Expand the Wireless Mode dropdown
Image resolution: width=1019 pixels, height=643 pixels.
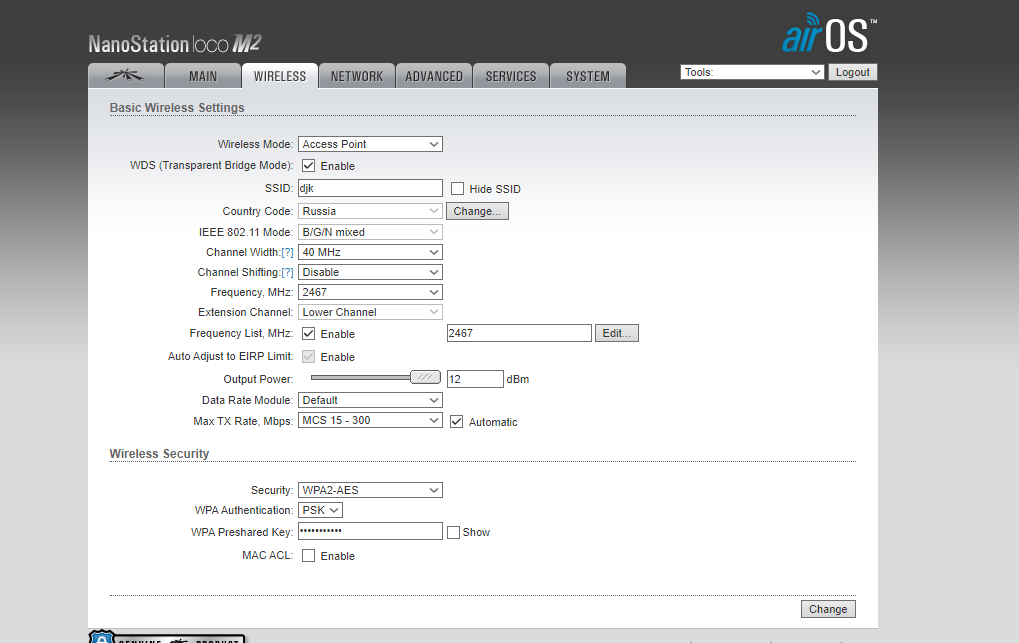(x=370, y=144)
